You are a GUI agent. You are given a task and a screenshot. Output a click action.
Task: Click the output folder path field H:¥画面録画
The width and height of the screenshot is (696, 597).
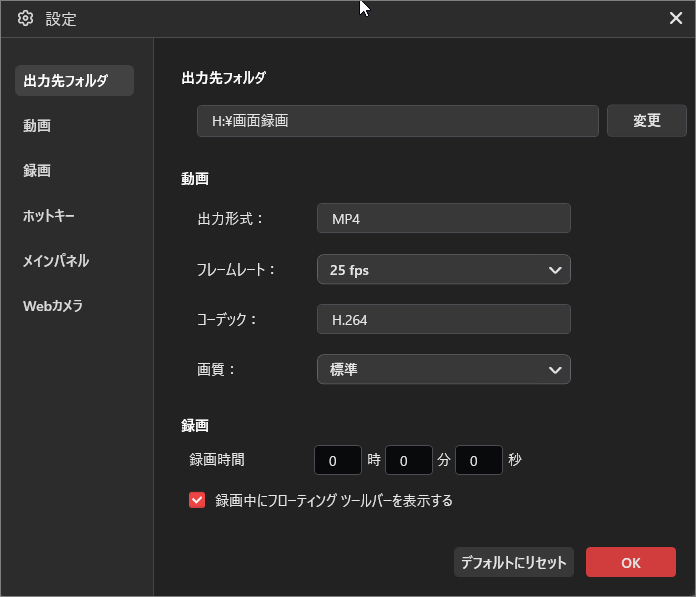point(398,121)
